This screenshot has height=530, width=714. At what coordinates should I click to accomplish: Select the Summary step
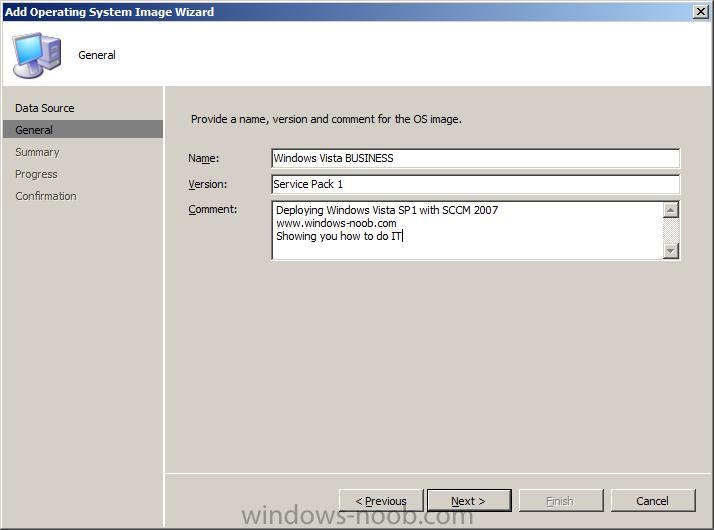click(37, 152)
